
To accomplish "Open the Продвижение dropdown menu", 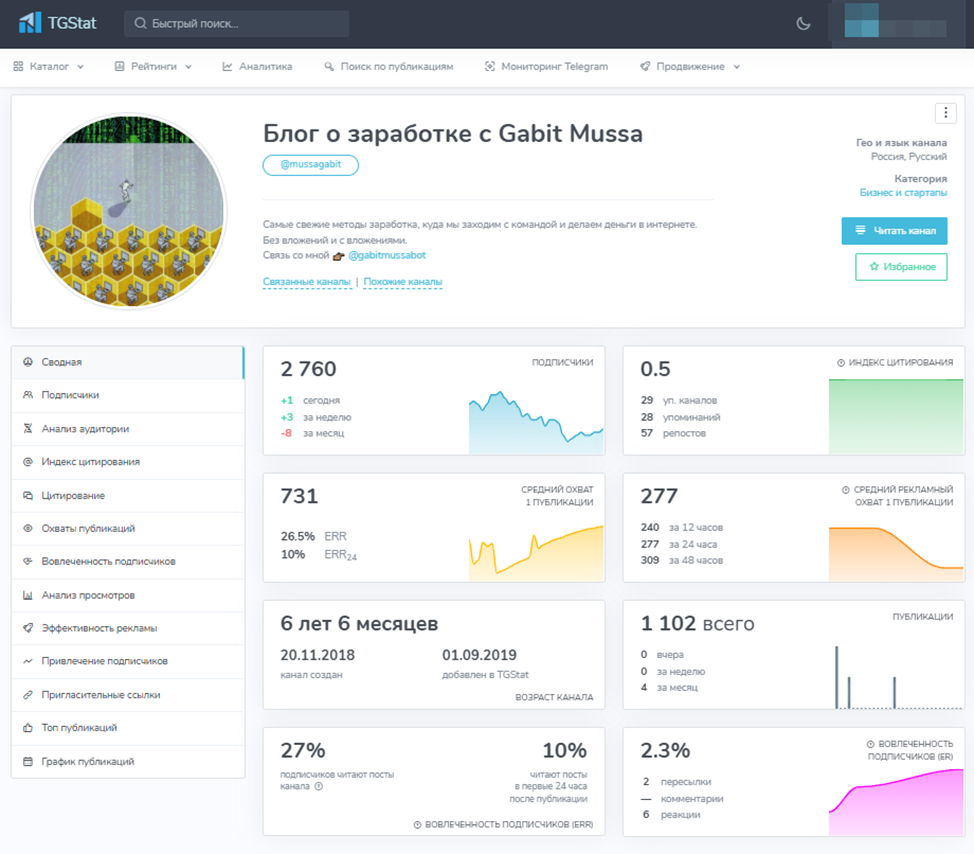I will [690, 66].
